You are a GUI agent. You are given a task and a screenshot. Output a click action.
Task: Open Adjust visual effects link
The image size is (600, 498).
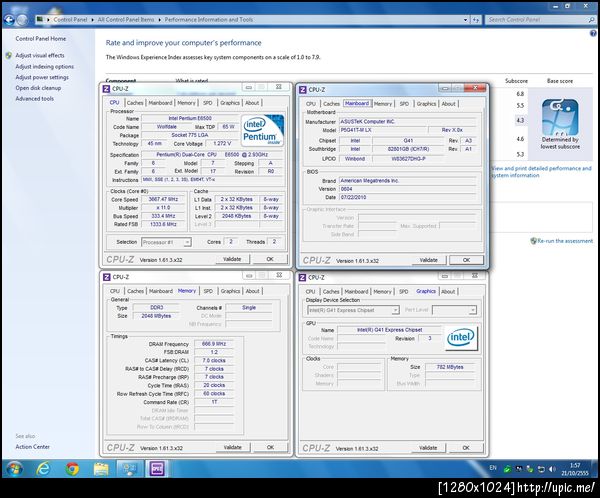point(40,55)
